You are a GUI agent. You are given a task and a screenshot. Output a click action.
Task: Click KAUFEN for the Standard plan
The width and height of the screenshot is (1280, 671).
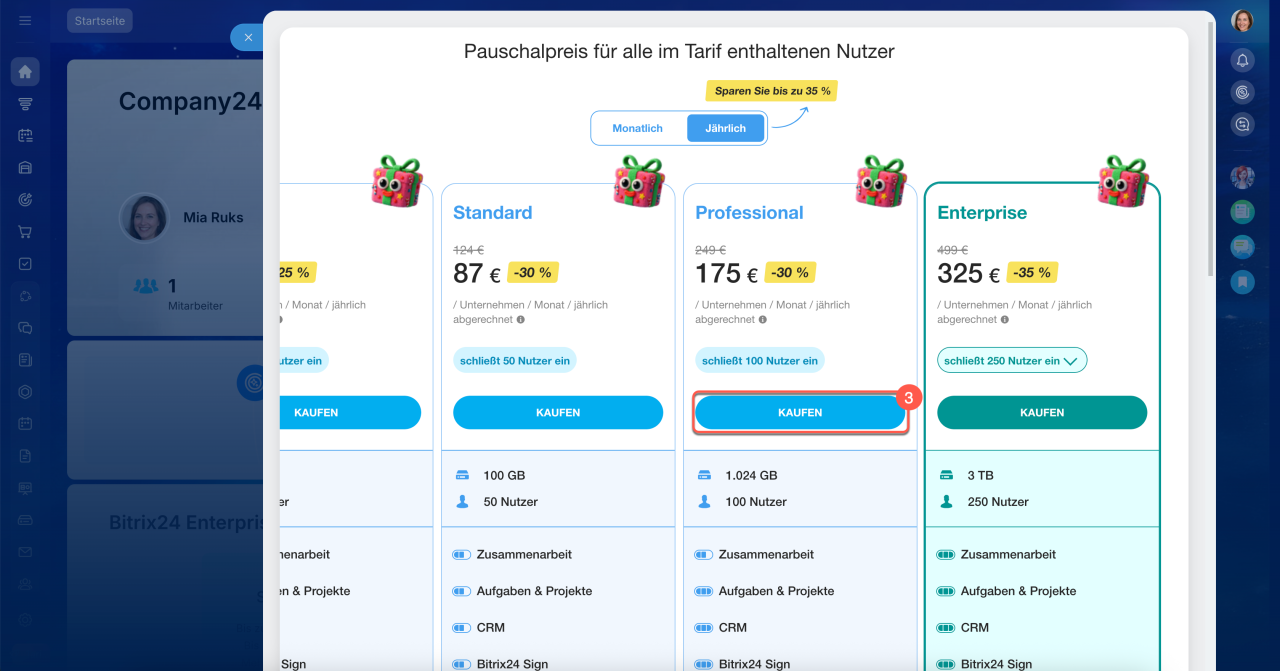[558, 413]
